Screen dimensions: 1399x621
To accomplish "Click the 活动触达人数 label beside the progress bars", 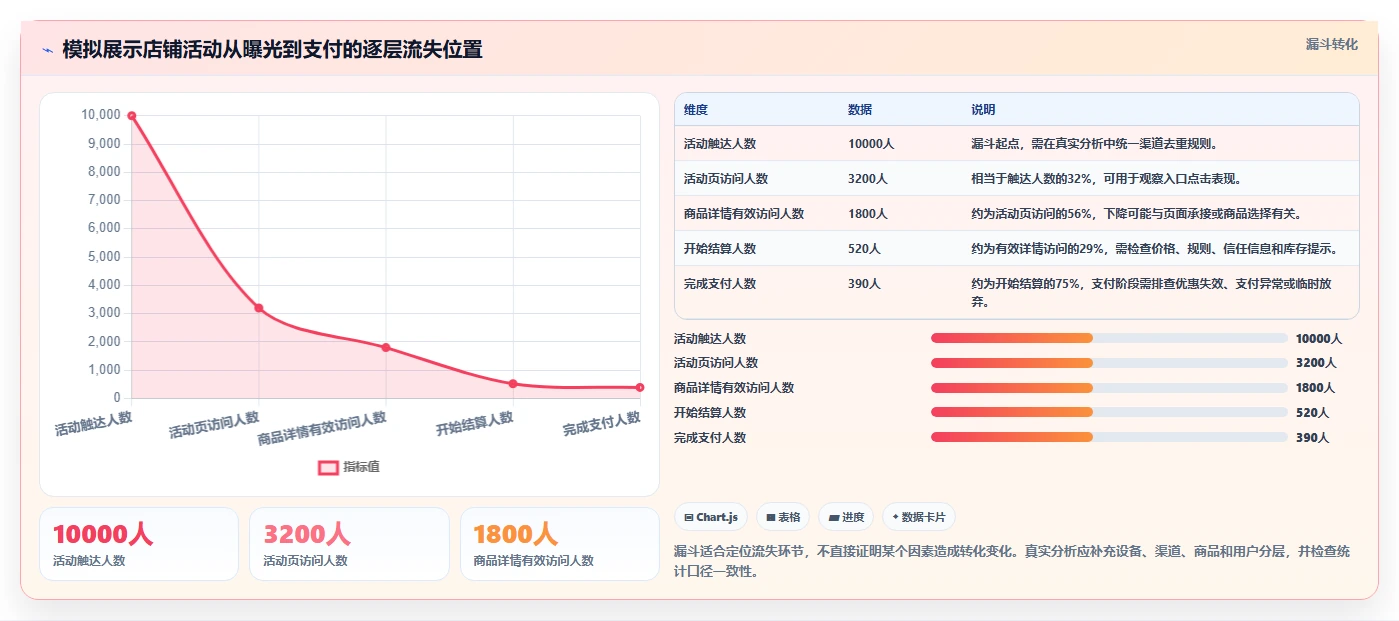I will [710, 339].
